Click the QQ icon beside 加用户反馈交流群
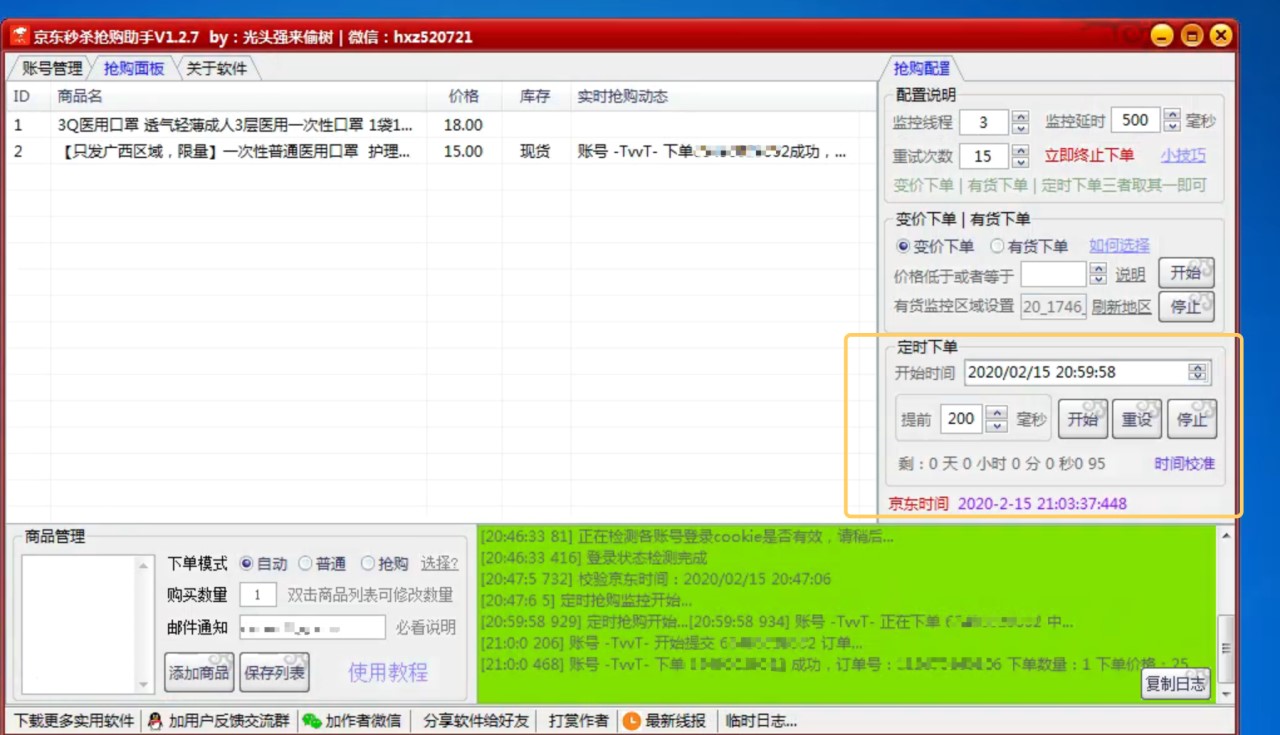Viewport: 1280px width, 735px height. pos(153,720)
